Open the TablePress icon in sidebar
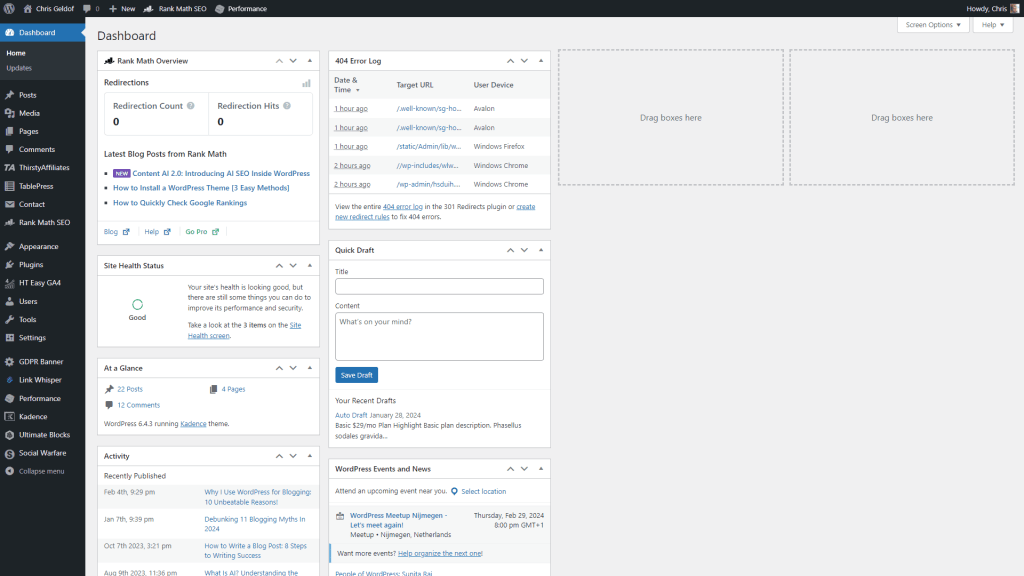Viewport: 1024px width, 576px height. (x=10, y=186)
